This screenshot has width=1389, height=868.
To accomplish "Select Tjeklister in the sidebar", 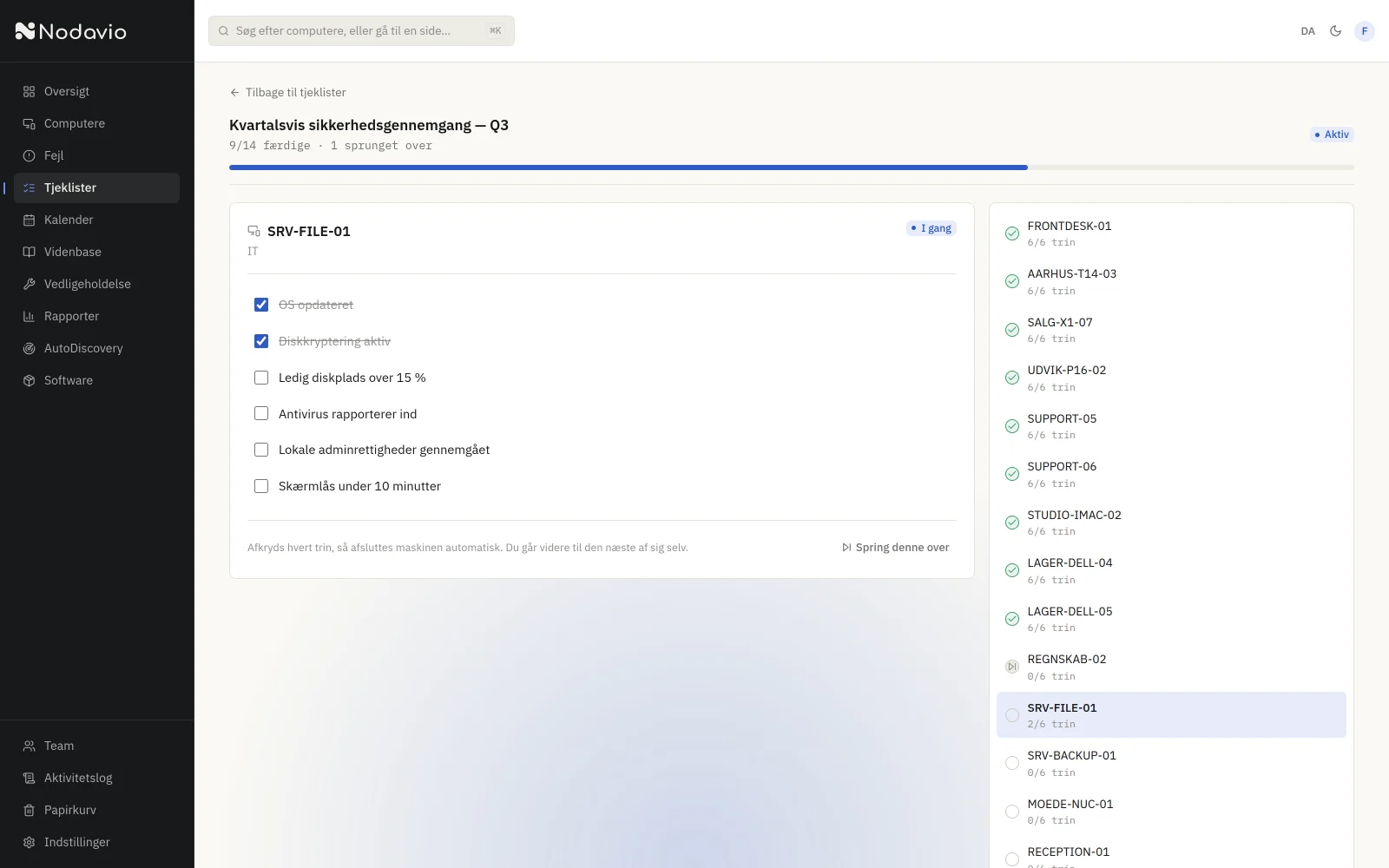I will point(96,187).
